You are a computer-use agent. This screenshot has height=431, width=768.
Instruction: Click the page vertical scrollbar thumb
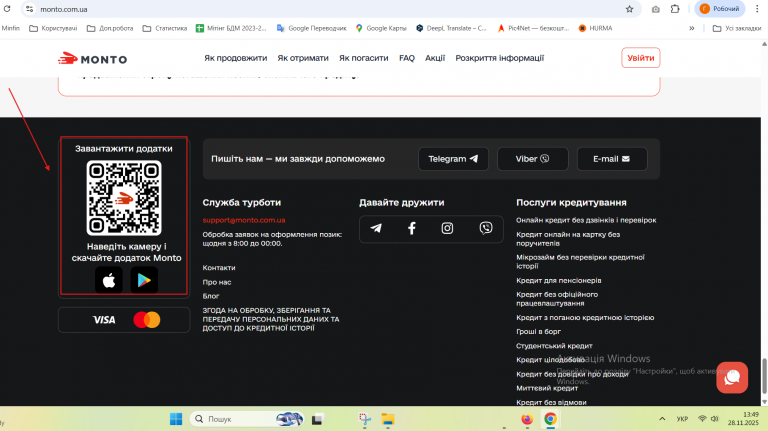(764, 376)
